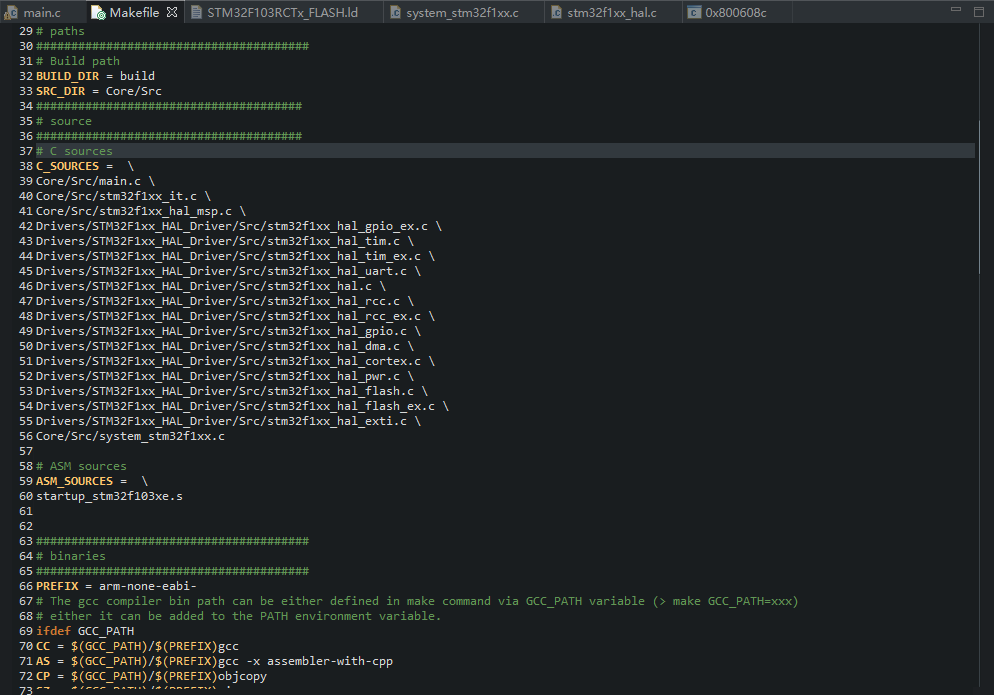
Task: Open the stm32f1xx_hal.c tab
Action: (610, 13)
